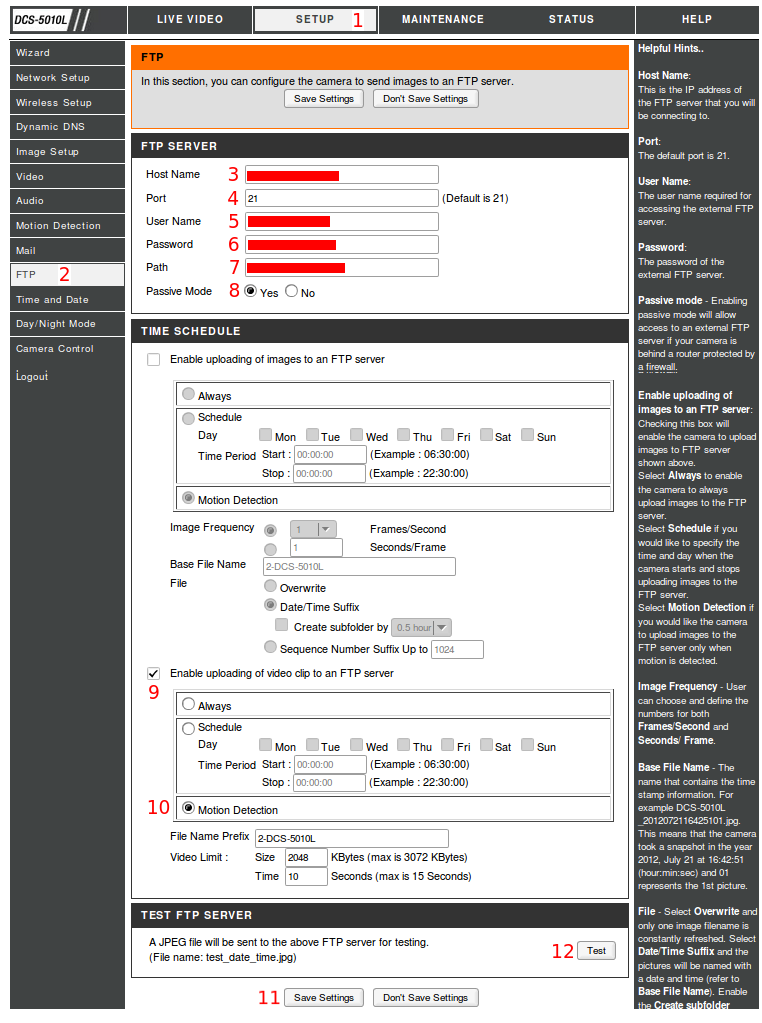Toggle uploading of video clip to FTP
The width and height of the screenshot is (762, 1023).
coord(153,673)
